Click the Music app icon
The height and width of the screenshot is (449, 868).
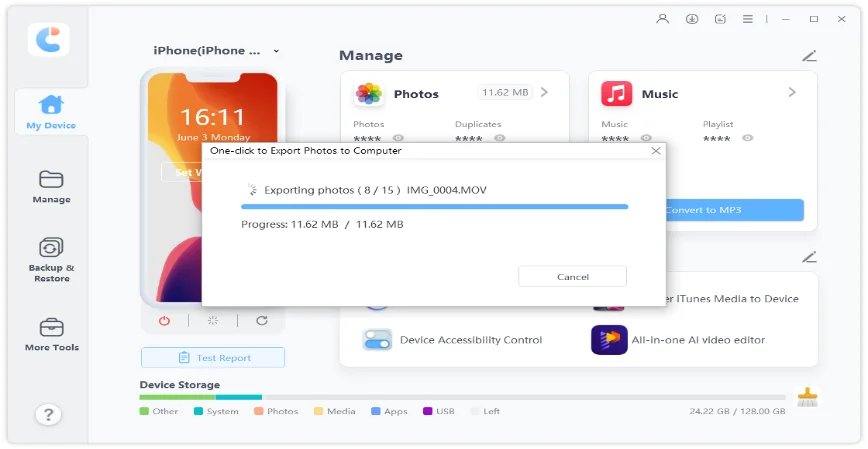pos(616,94)
